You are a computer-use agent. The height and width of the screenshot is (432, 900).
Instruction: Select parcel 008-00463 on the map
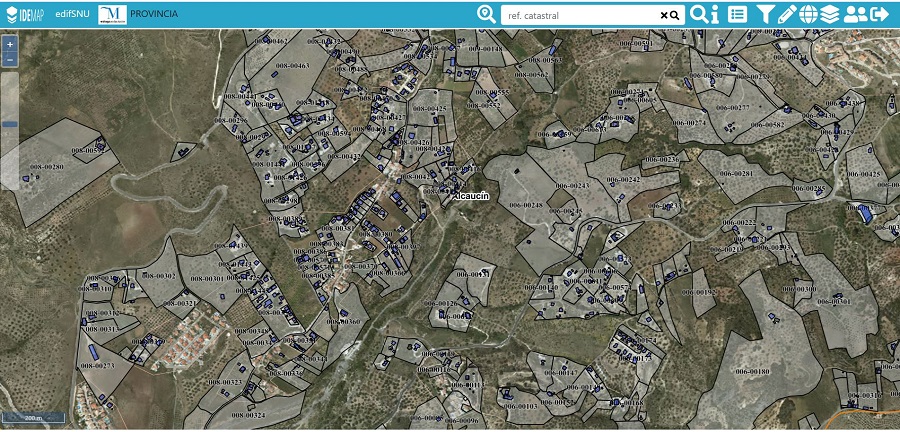[x=292, y=66]
